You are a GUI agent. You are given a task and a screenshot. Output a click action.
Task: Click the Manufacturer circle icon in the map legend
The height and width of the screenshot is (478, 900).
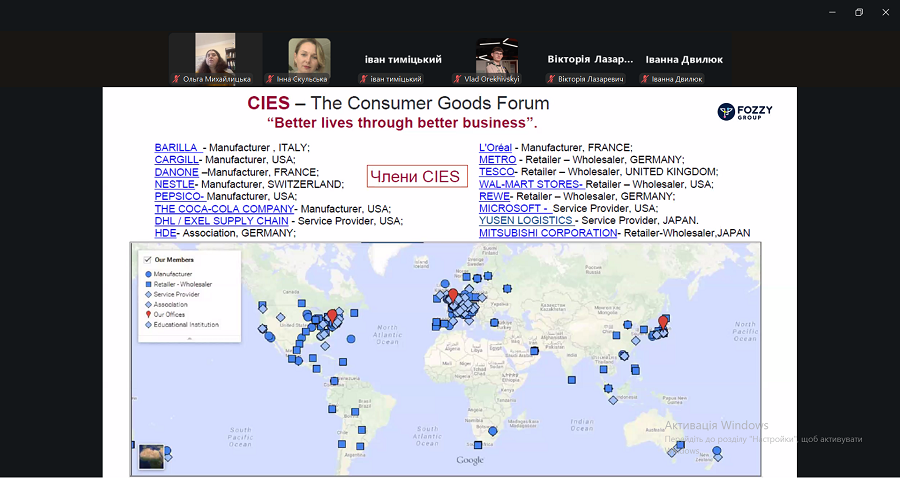coord(149,274)
